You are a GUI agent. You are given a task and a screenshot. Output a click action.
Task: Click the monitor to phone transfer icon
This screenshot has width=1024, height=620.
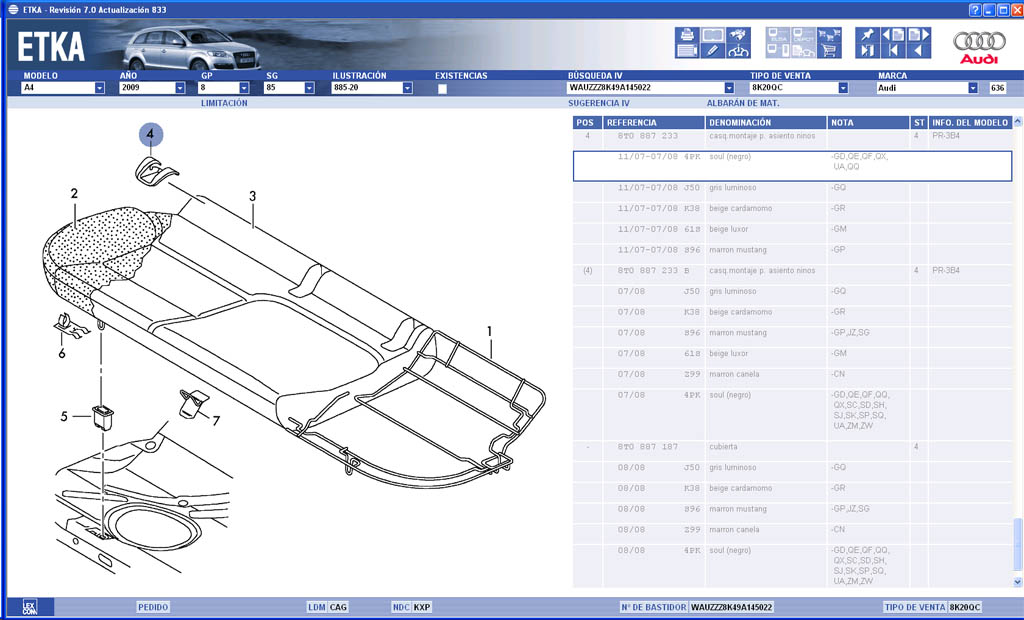[x=778, y=50]
